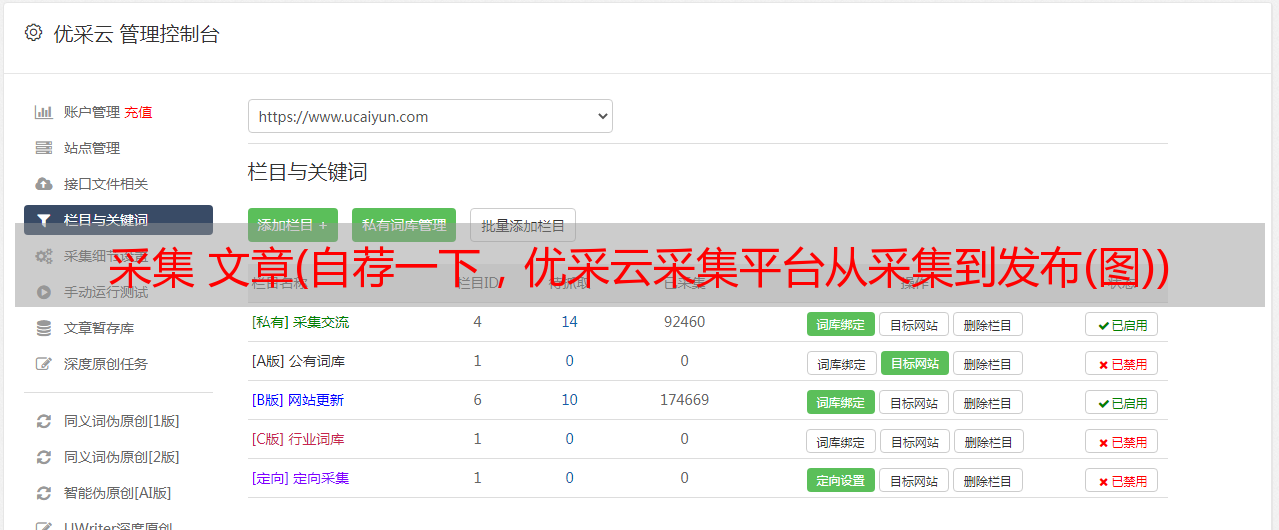Toggle 已禁用 status for 公有词库

(x=1122, y=363)
